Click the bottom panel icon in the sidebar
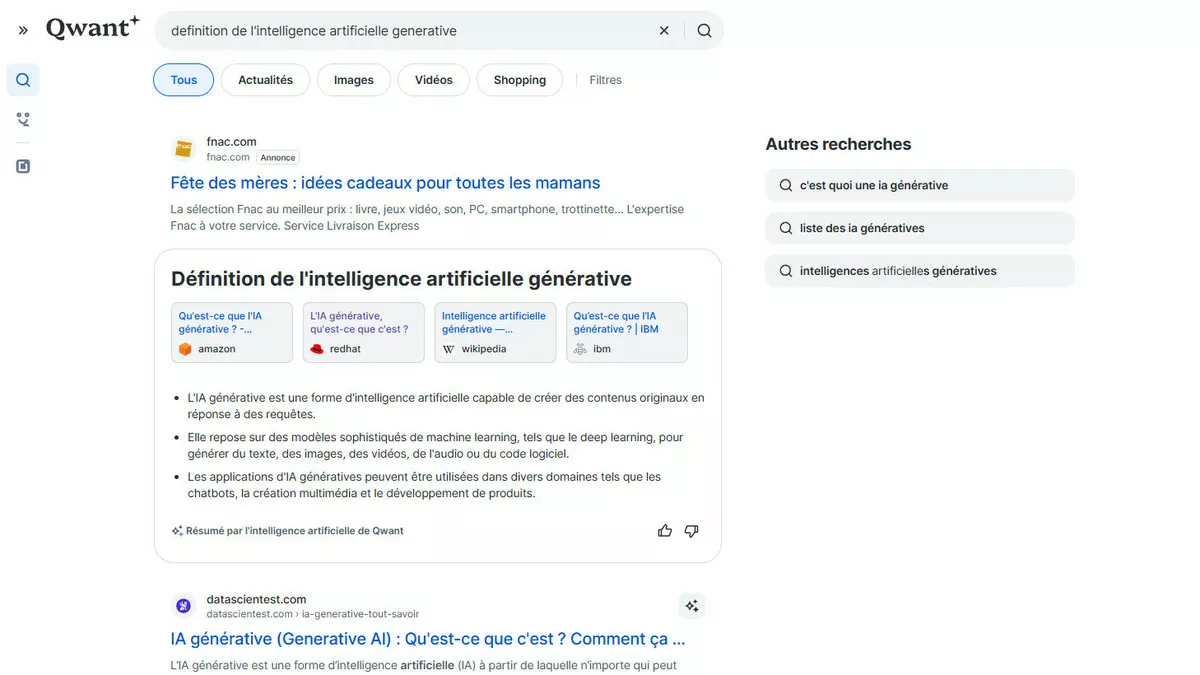1200x675 pixels. 22,166
